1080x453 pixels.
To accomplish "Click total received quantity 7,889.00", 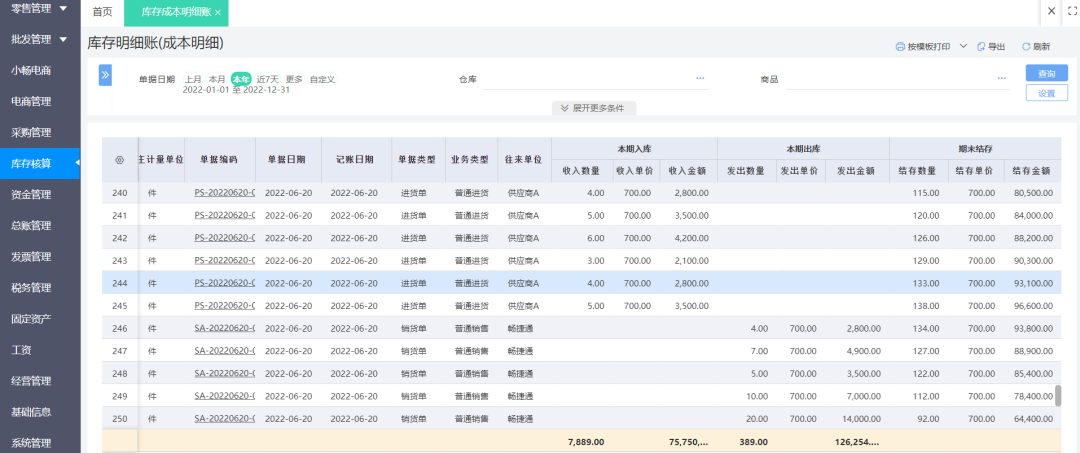I will click(x=586, y=441).
